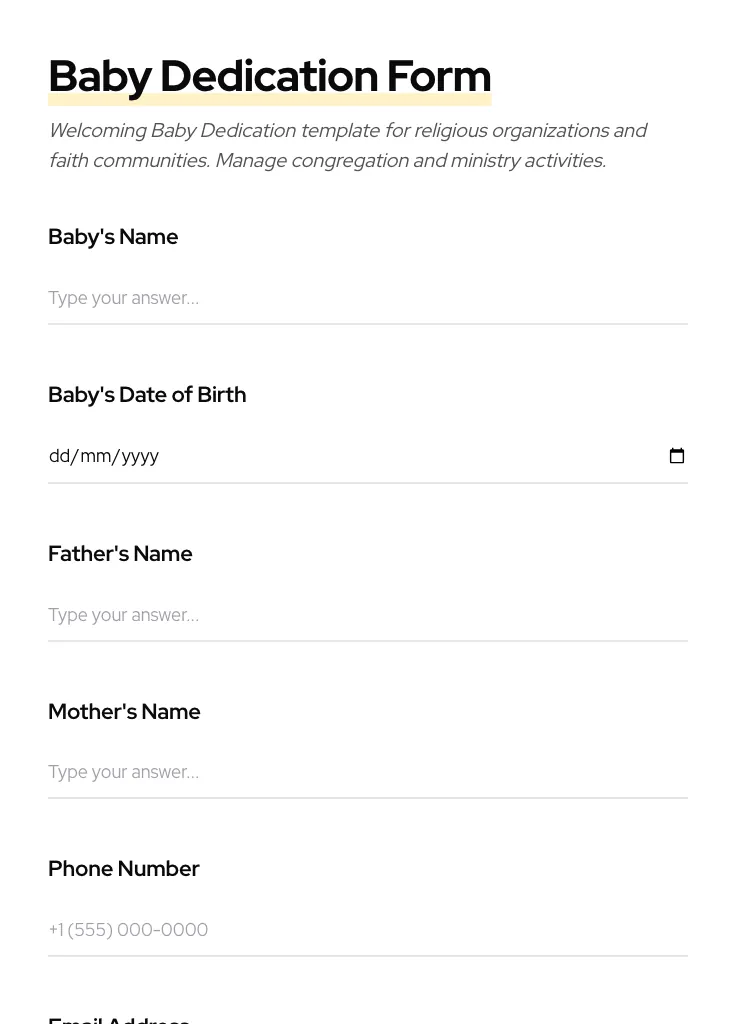
Task: Click the italic 'Welcoming Baby Dedication template' line
Action: [347, 131]
